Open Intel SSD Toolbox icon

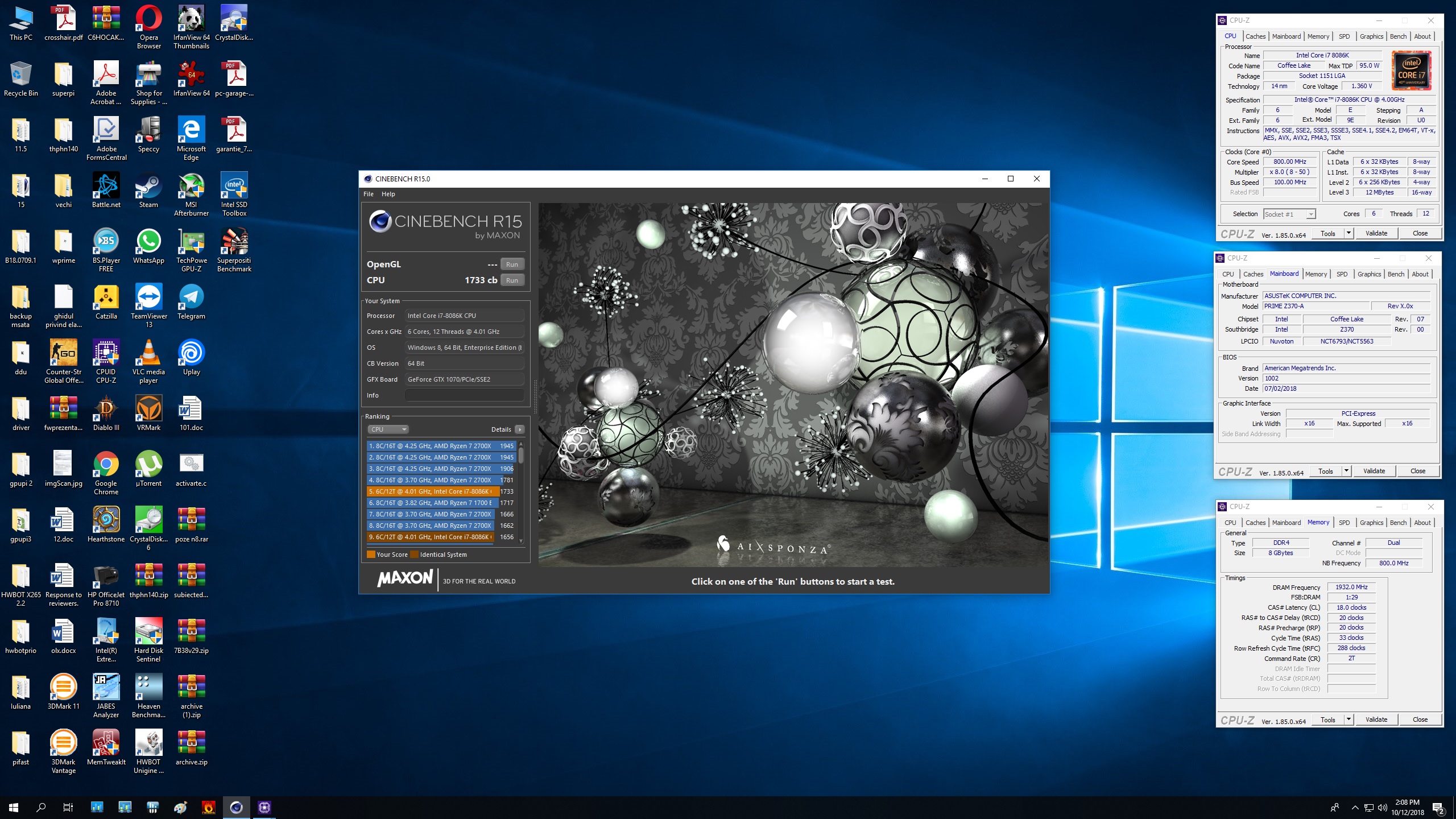pos(234,195)
